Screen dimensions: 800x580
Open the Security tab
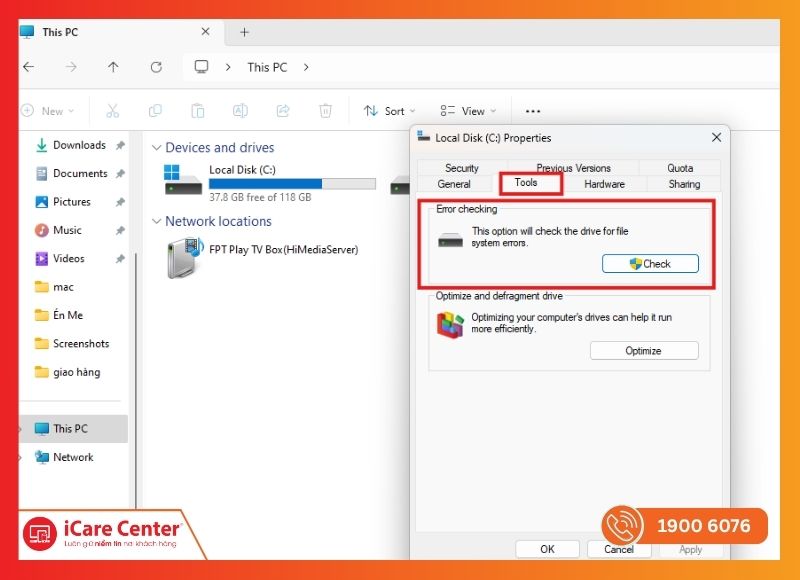click(x=461, y=168)
